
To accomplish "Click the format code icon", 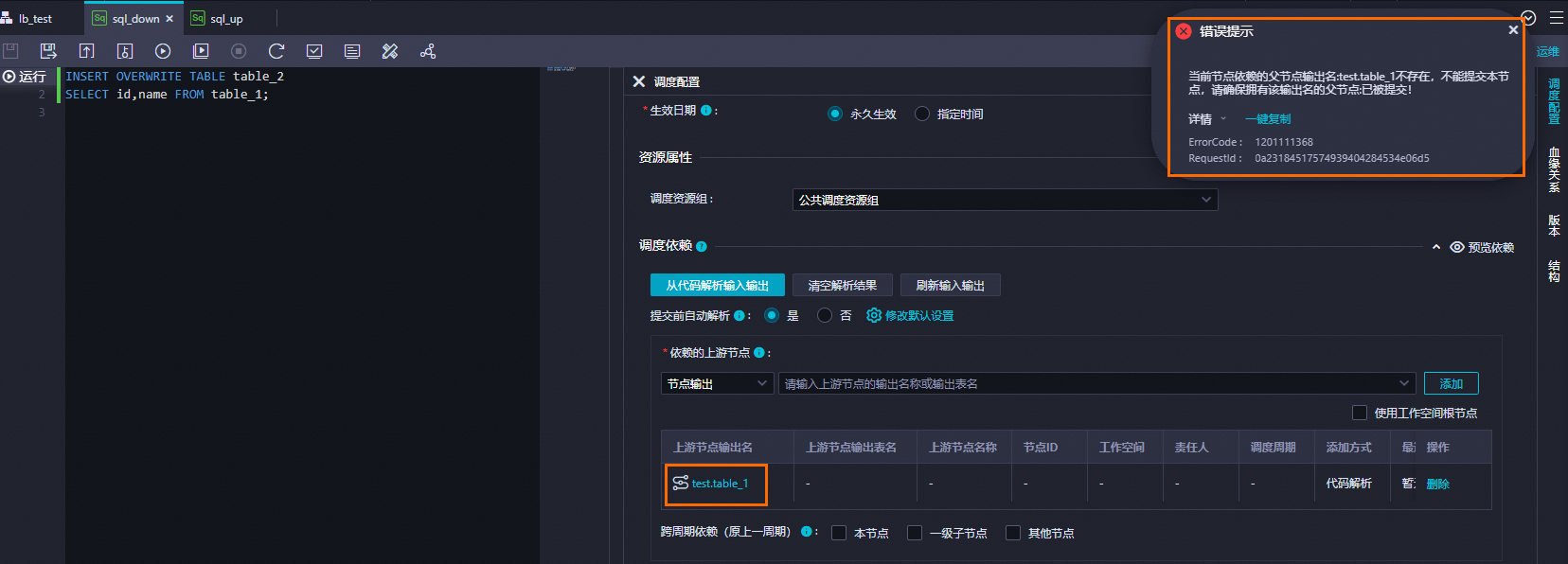I will pyautogui.click(x=352, y=51).
